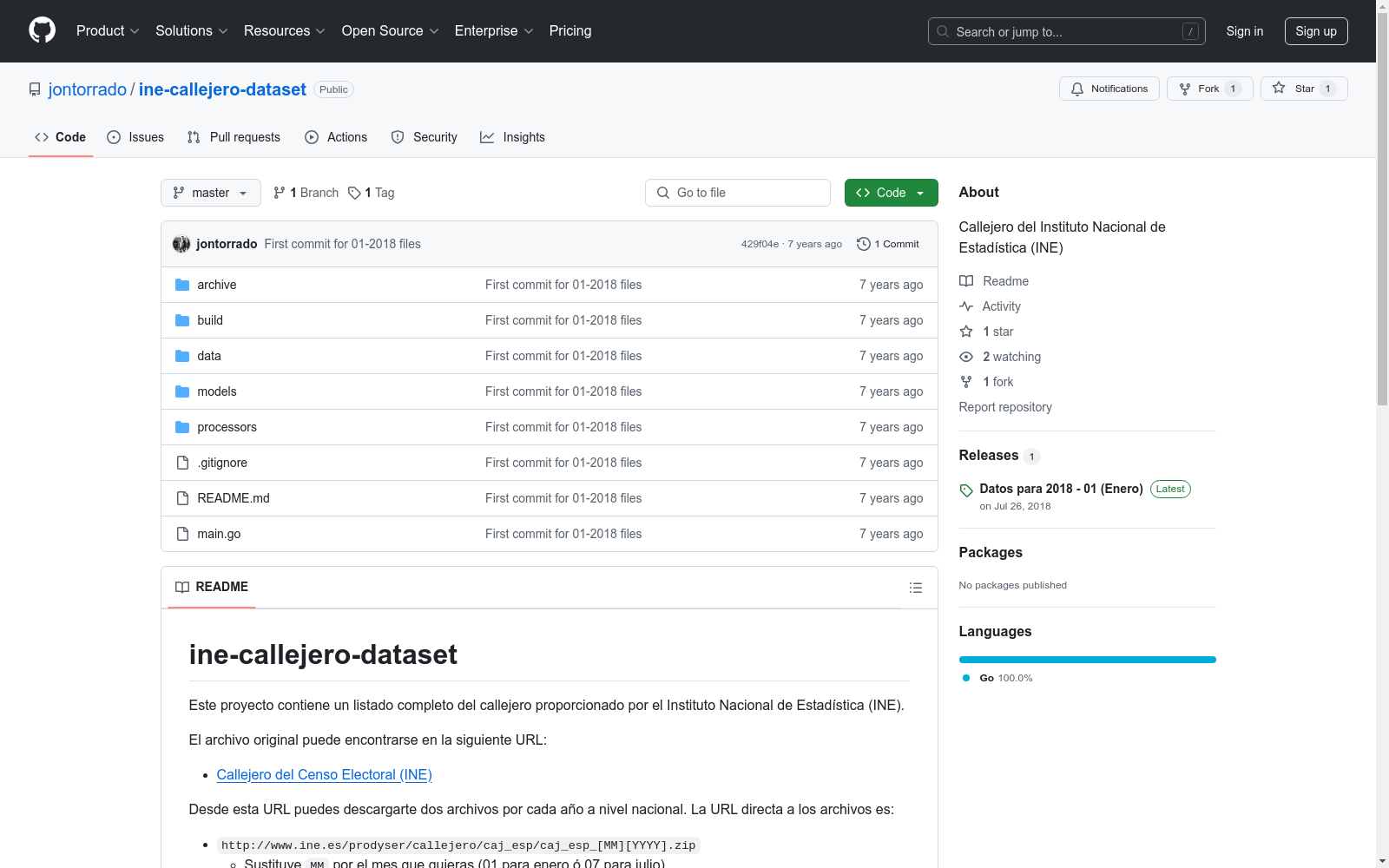Image resolution: width=1389 pixels, height=868 pixels.
Task: Click the README tab header
Action: [212, 587]
